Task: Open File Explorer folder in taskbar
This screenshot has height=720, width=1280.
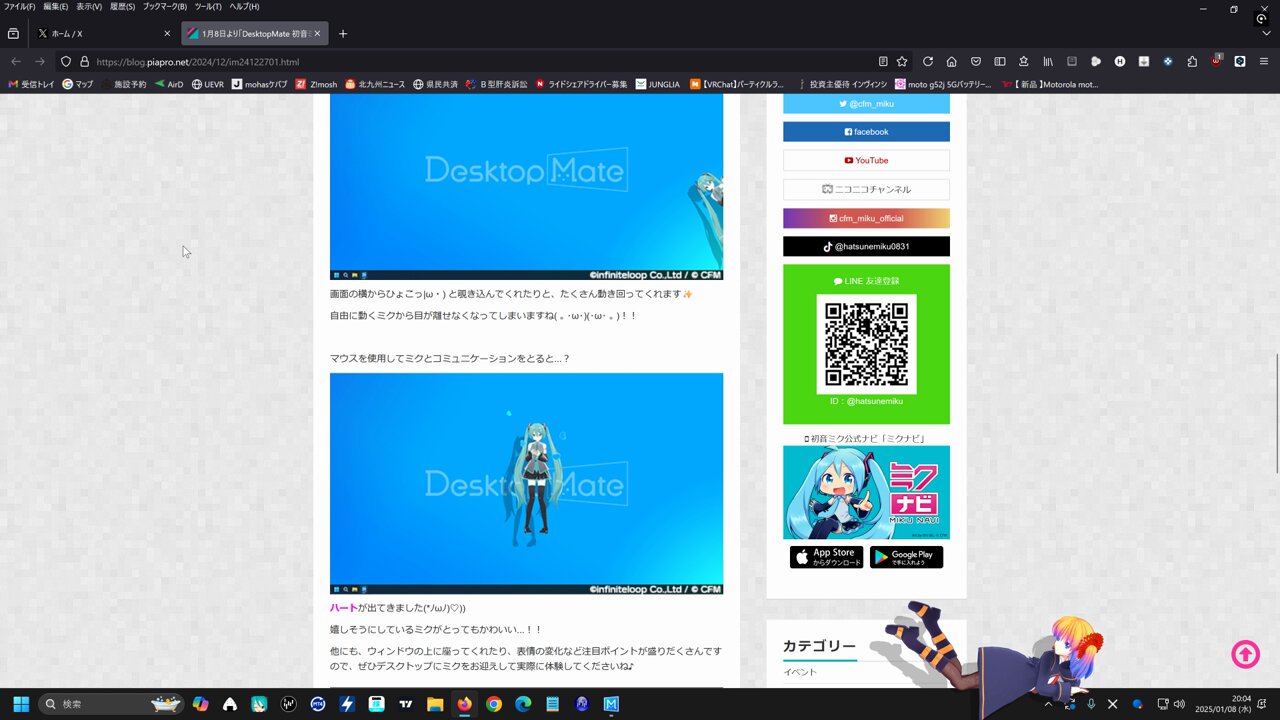Action: pyautogui.click(x=435, y=704)
